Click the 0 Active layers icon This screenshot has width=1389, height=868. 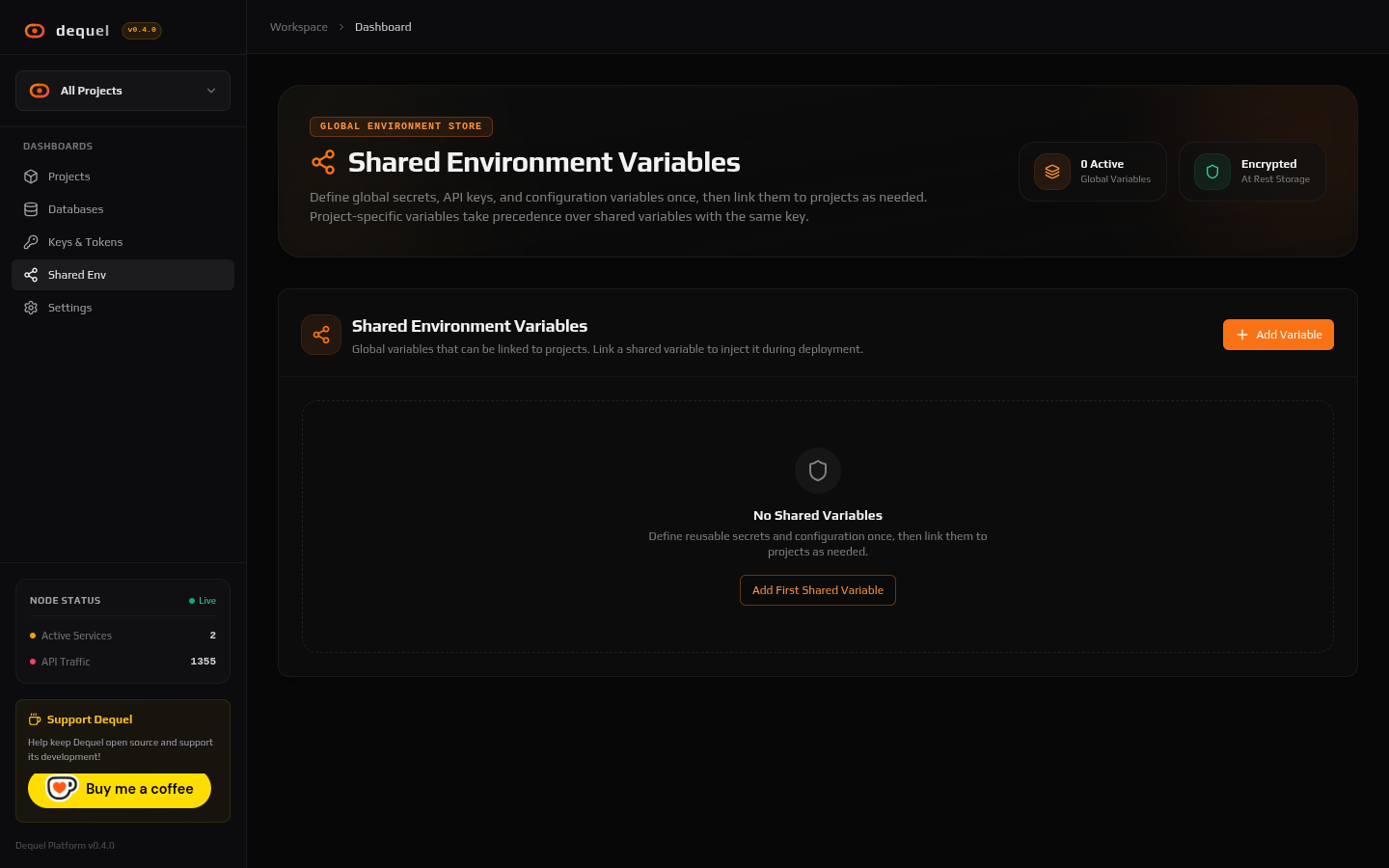tap(1052, 172)
